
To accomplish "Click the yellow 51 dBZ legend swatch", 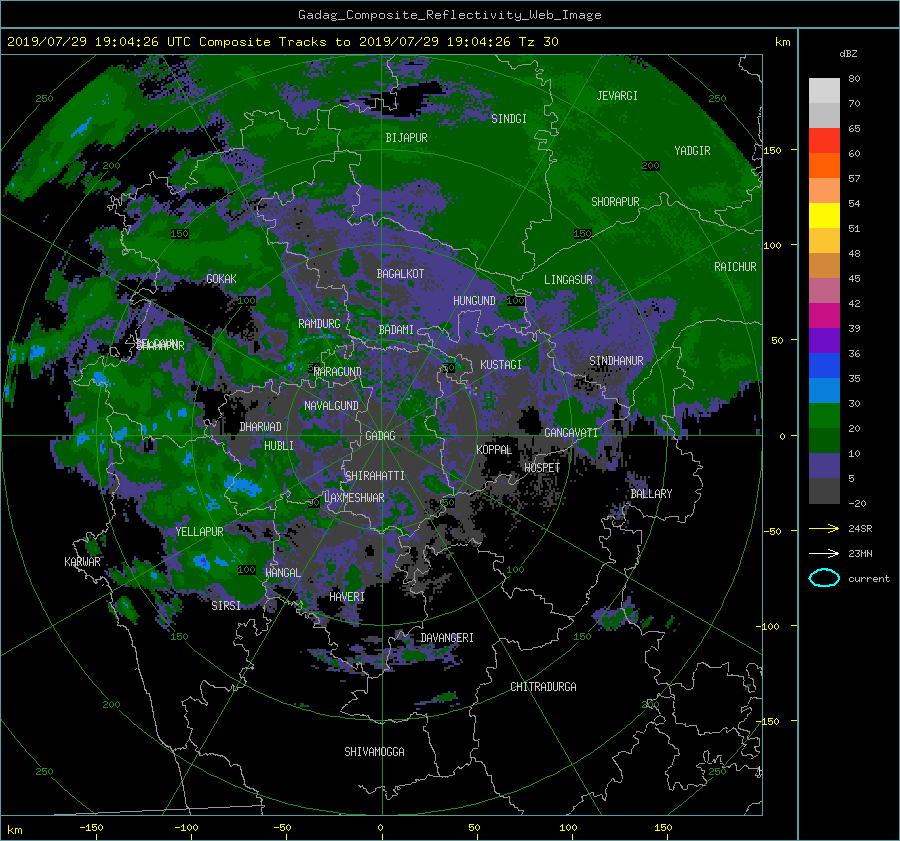I will point(824,216).
